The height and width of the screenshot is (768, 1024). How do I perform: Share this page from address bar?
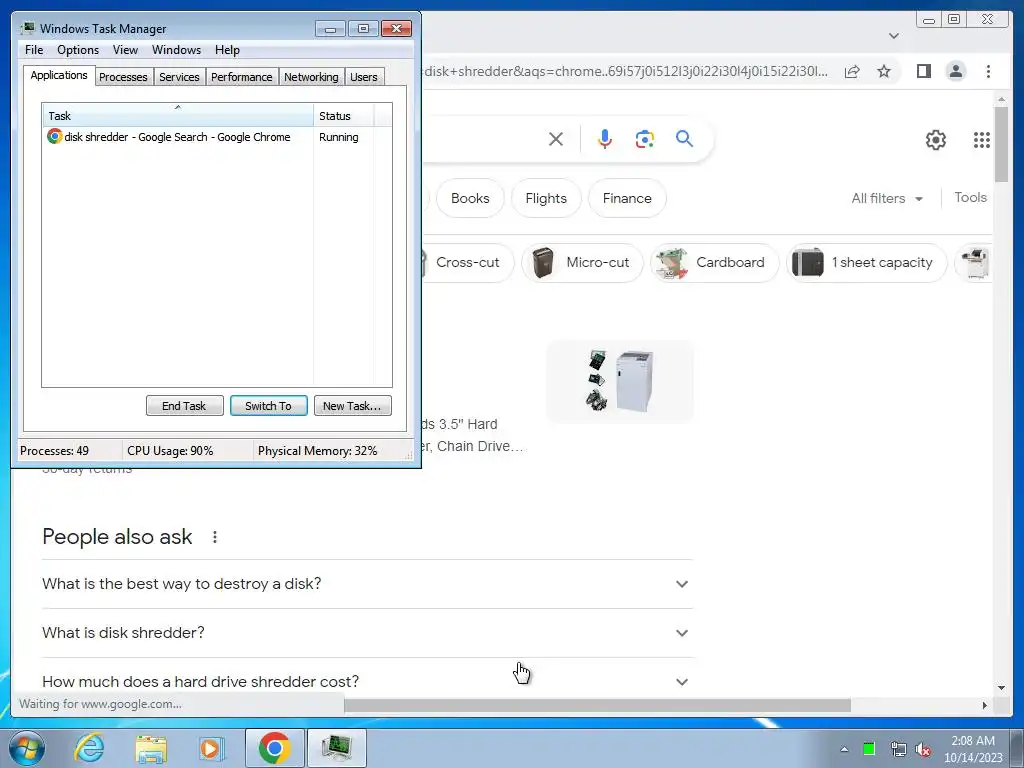point(852,71)
